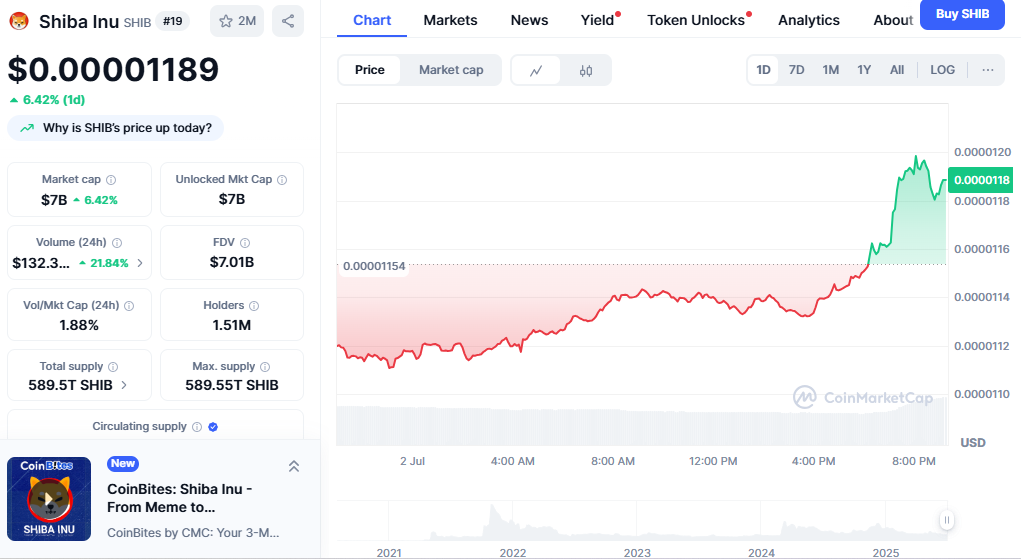Collapse the CoinBites banner chevrons
This screenshot has width=1021, height=559.
(294, 466)
